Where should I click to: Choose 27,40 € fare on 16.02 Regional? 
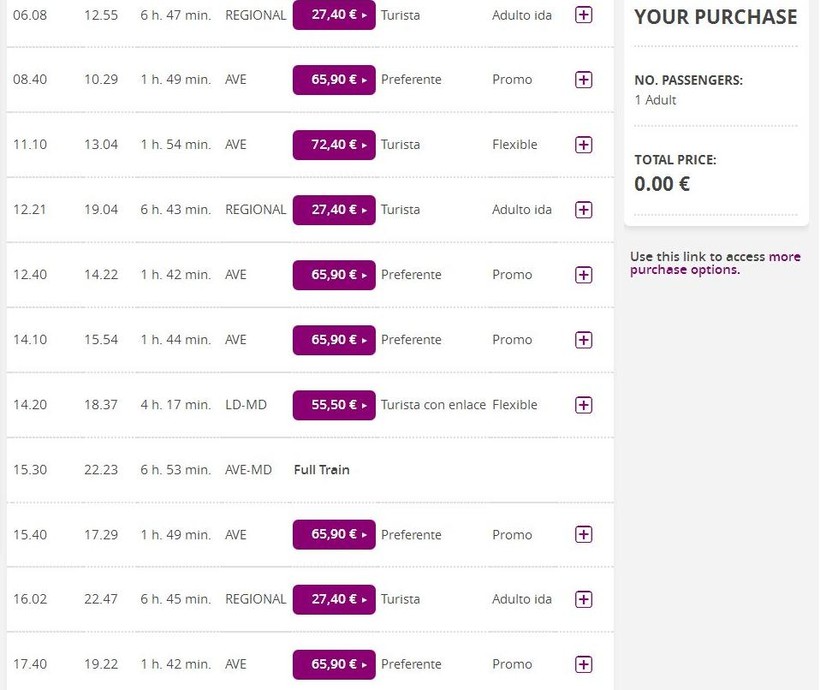pyautogui.click(x=334, y=600)
